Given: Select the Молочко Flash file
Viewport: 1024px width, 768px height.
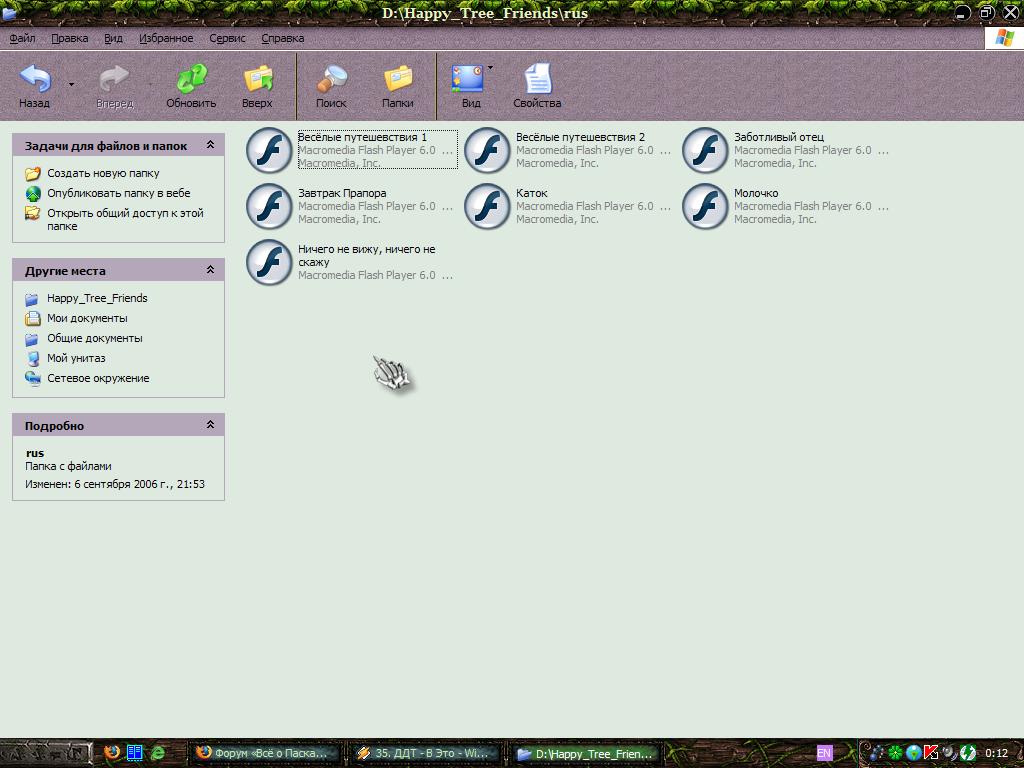Looking at the screenshot, I should [705, 206].
